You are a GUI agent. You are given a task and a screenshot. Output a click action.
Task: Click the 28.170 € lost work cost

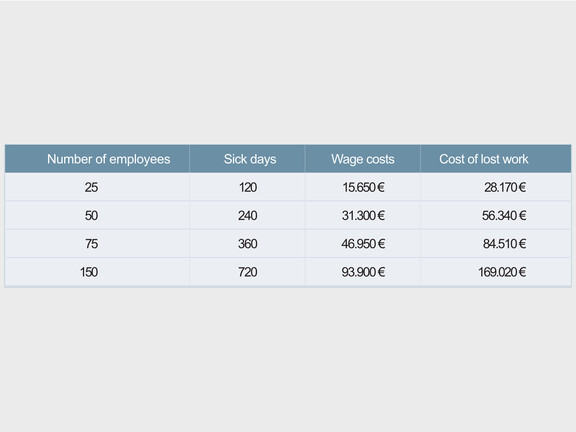505,187
